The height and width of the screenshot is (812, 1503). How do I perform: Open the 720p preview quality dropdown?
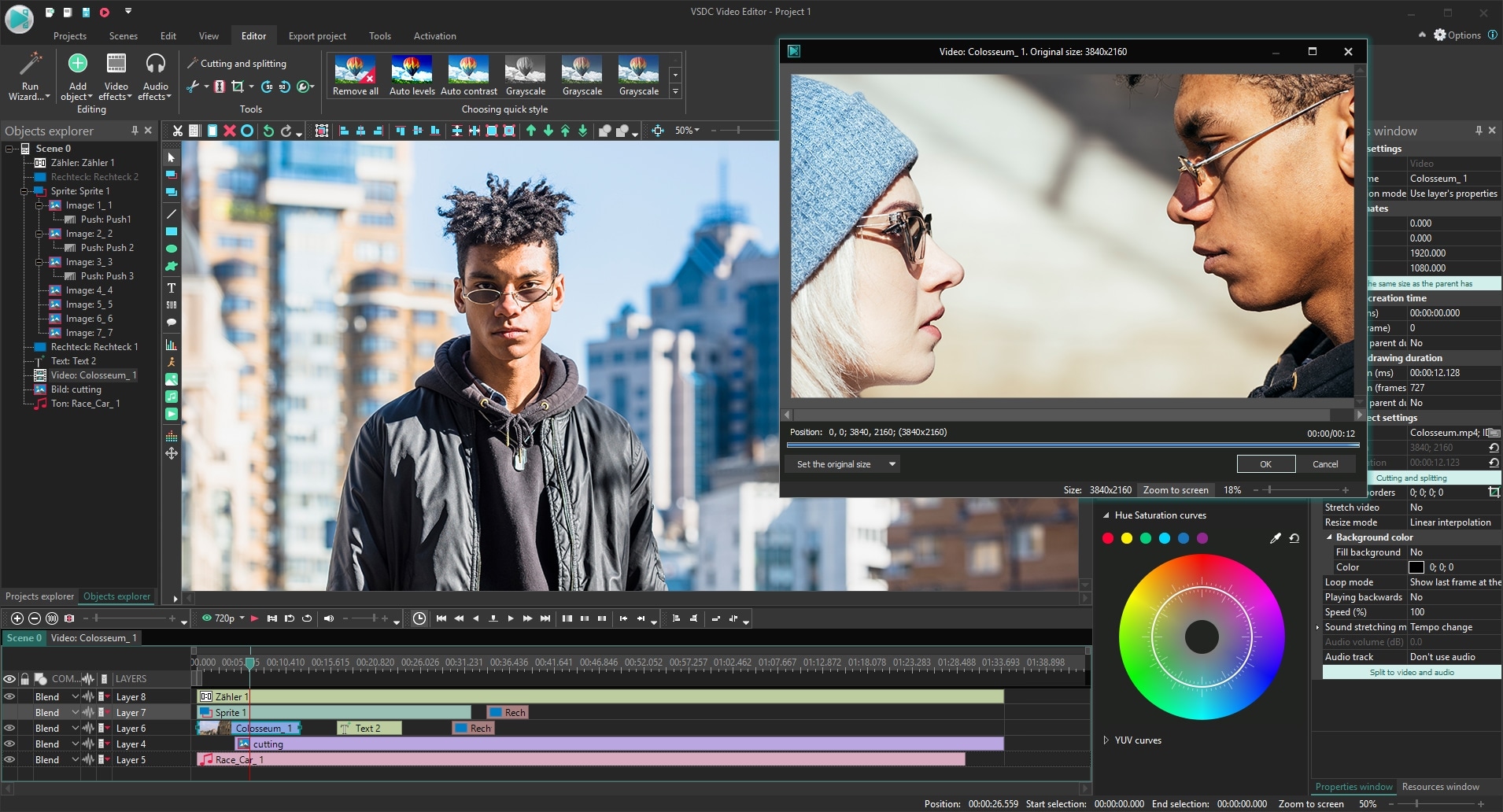242,618
